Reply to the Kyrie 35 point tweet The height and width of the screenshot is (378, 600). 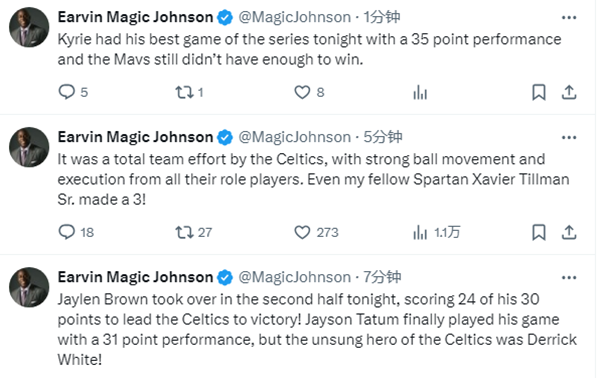pos(67,92)
